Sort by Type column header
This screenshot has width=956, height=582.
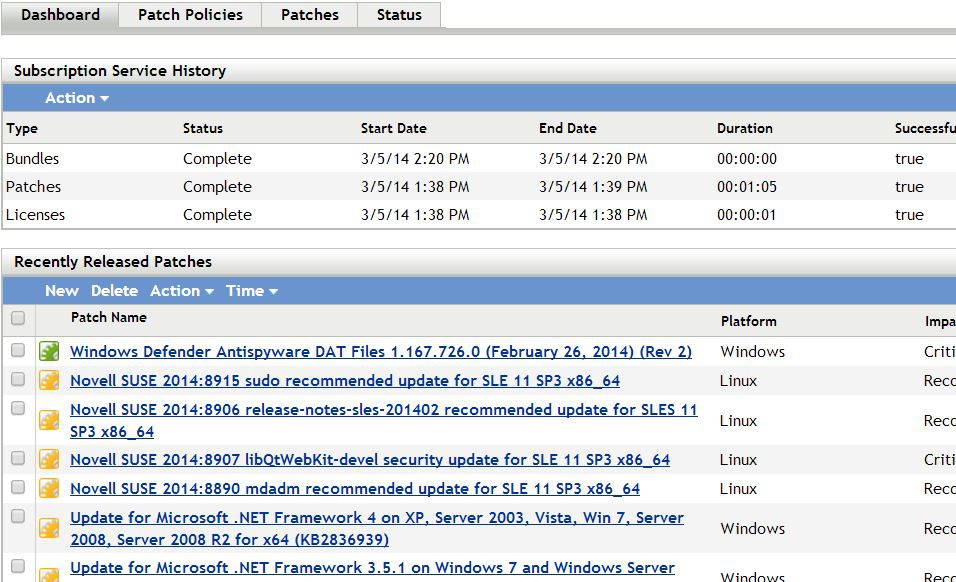(22, 129)
